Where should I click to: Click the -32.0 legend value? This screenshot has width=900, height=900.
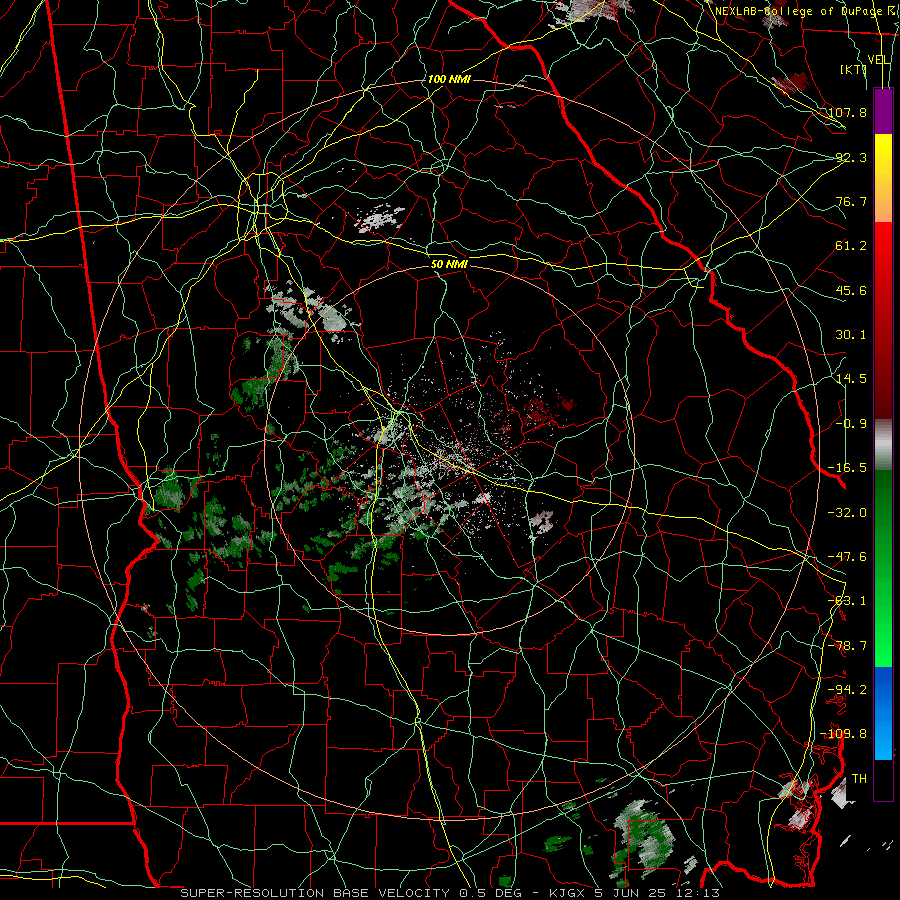(847, 513)
